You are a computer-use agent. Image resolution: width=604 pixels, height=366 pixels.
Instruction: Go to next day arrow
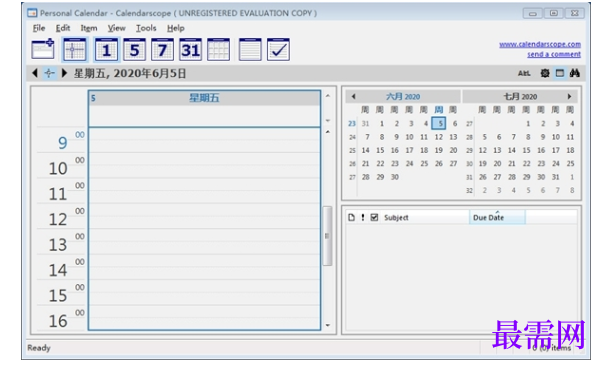coord(64,73)
